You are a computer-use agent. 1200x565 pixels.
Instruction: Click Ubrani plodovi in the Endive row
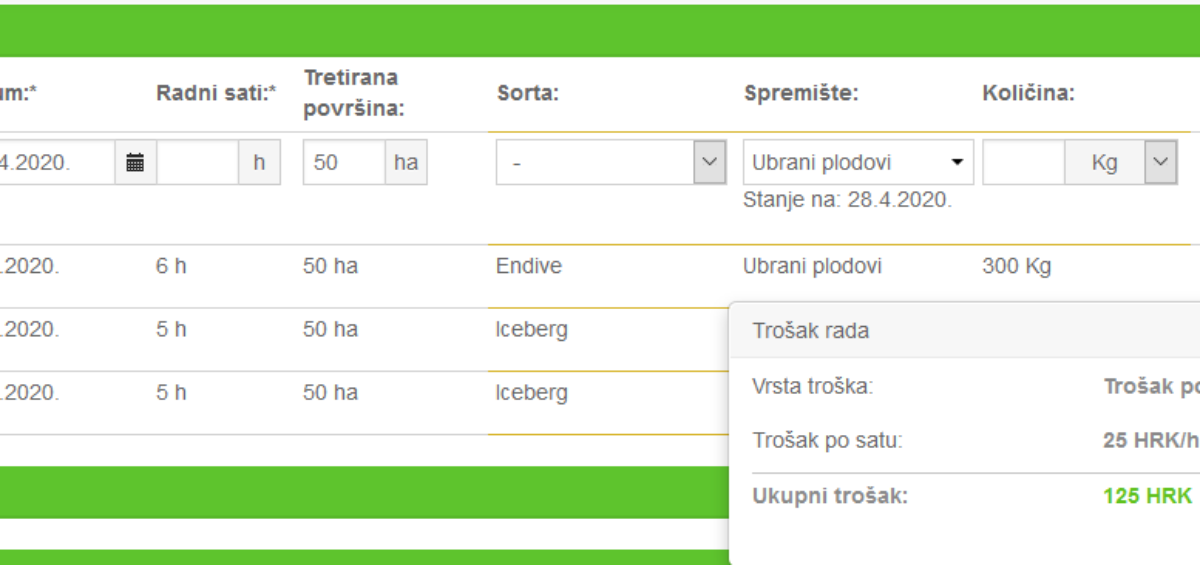point(813,267)
